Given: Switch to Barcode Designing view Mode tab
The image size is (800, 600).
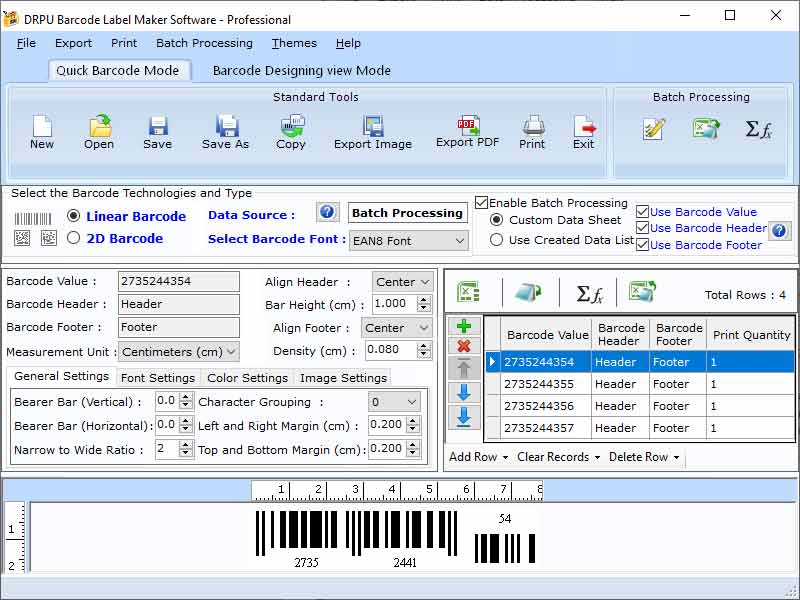Looking at the screenshot, I should 301,71.
